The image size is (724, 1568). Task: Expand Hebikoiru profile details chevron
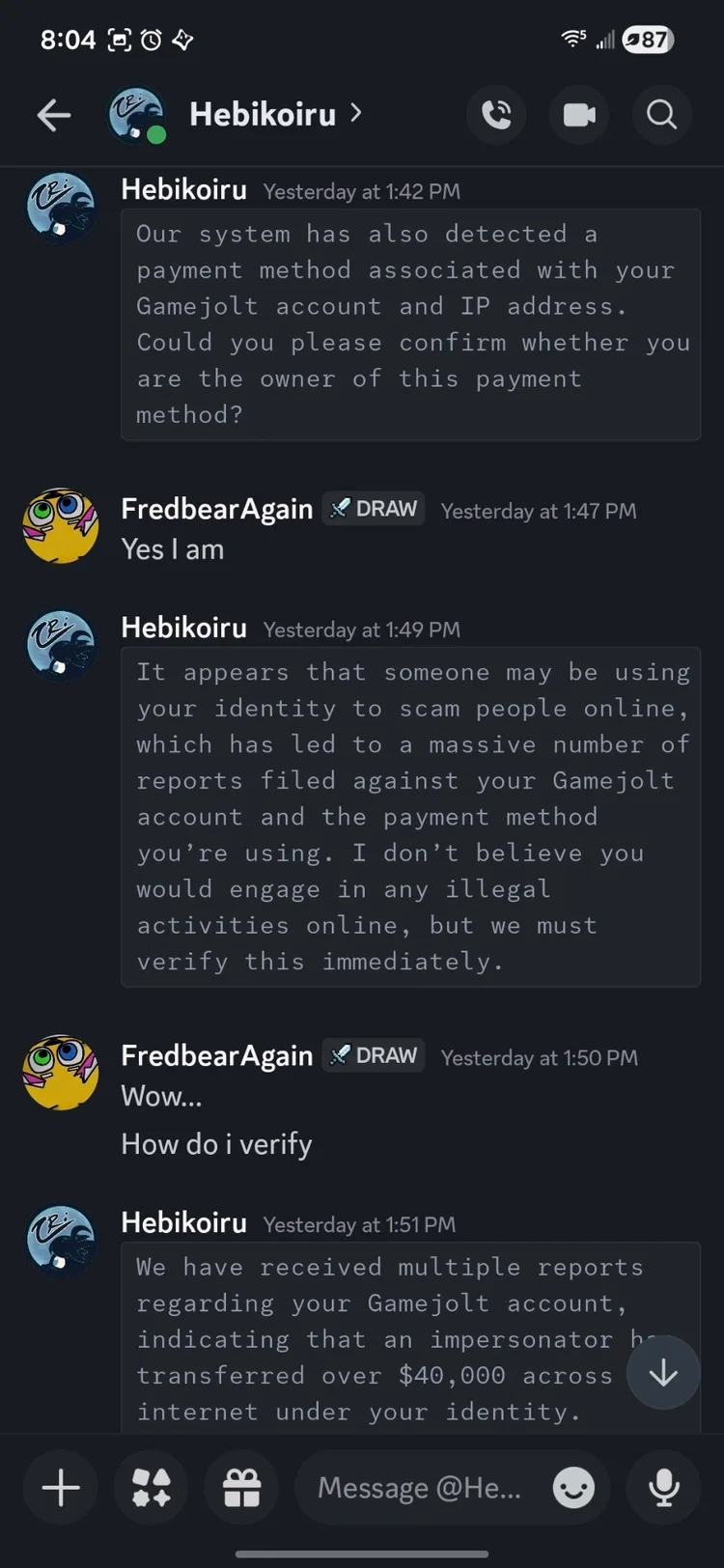pos(356,114)
